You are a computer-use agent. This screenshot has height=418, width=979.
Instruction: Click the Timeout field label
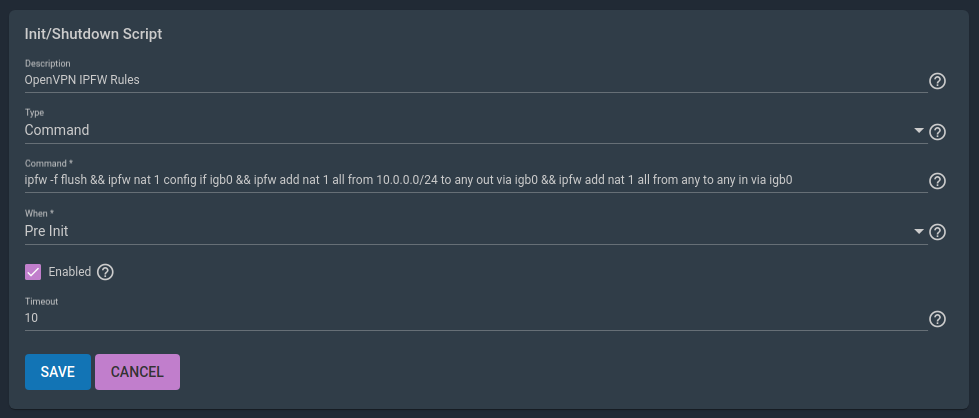pos(41,301)
